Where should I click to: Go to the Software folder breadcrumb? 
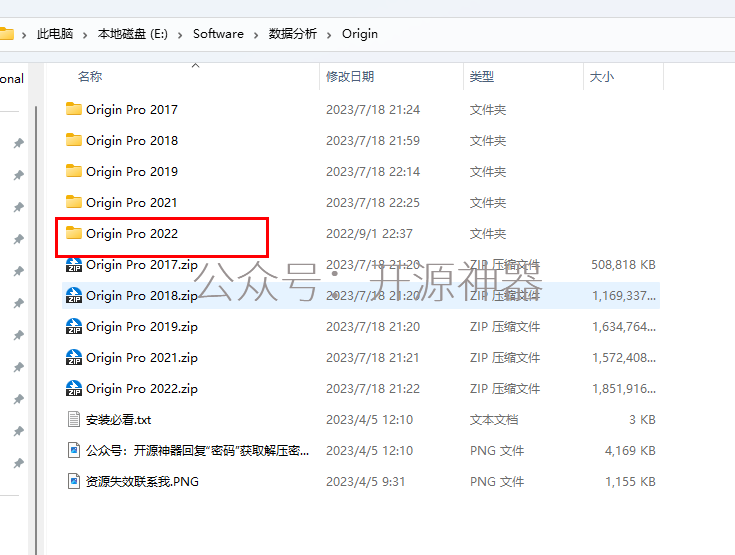[218, 34]
